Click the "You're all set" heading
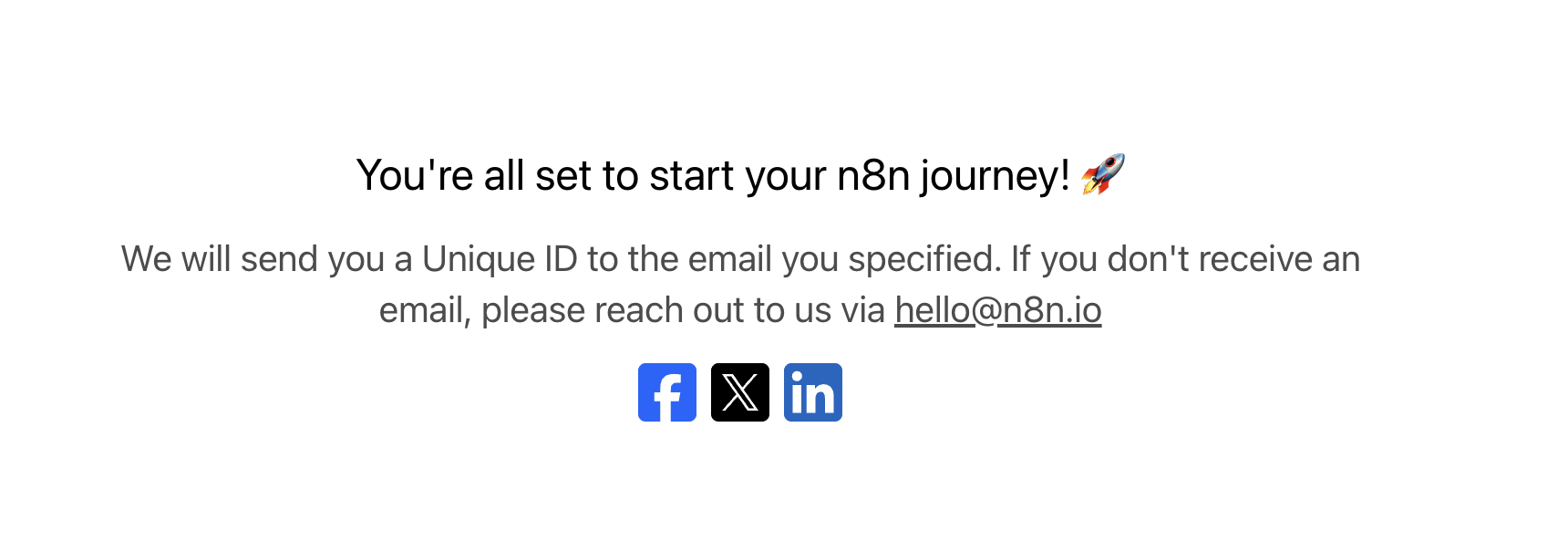The height and width of the screenshot is (542, 1568). click(x=711, y=175)
